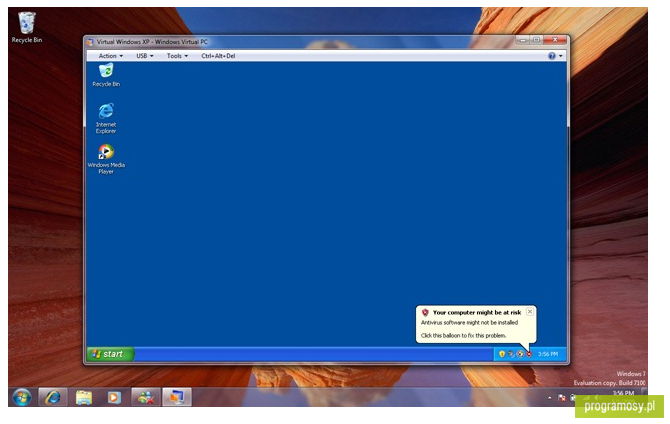
Task: Click the XP taskbar clock
Action: click(548, 354)
